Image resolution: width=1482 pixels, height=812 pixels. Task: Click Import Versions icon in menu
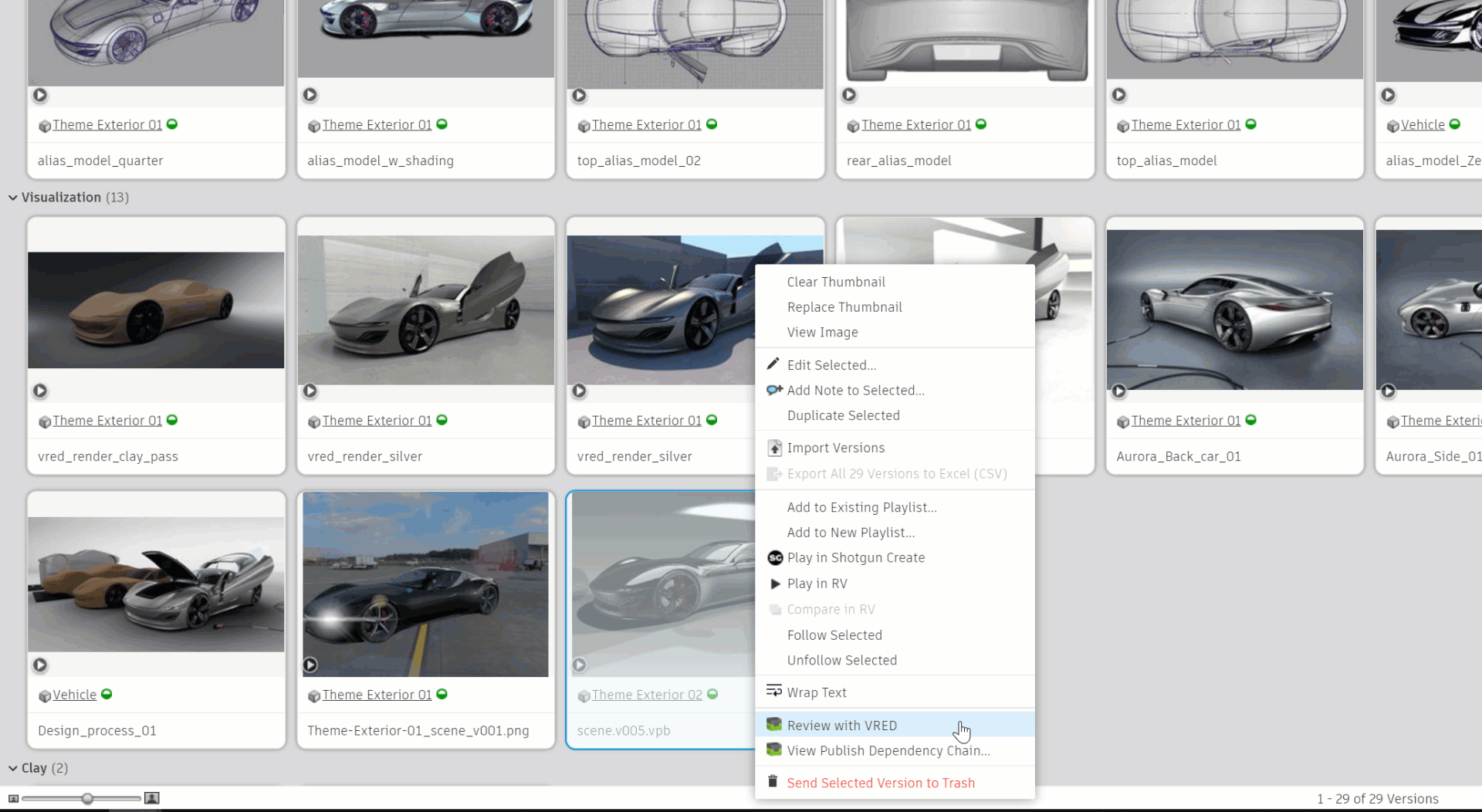click(x=774, y=448)
